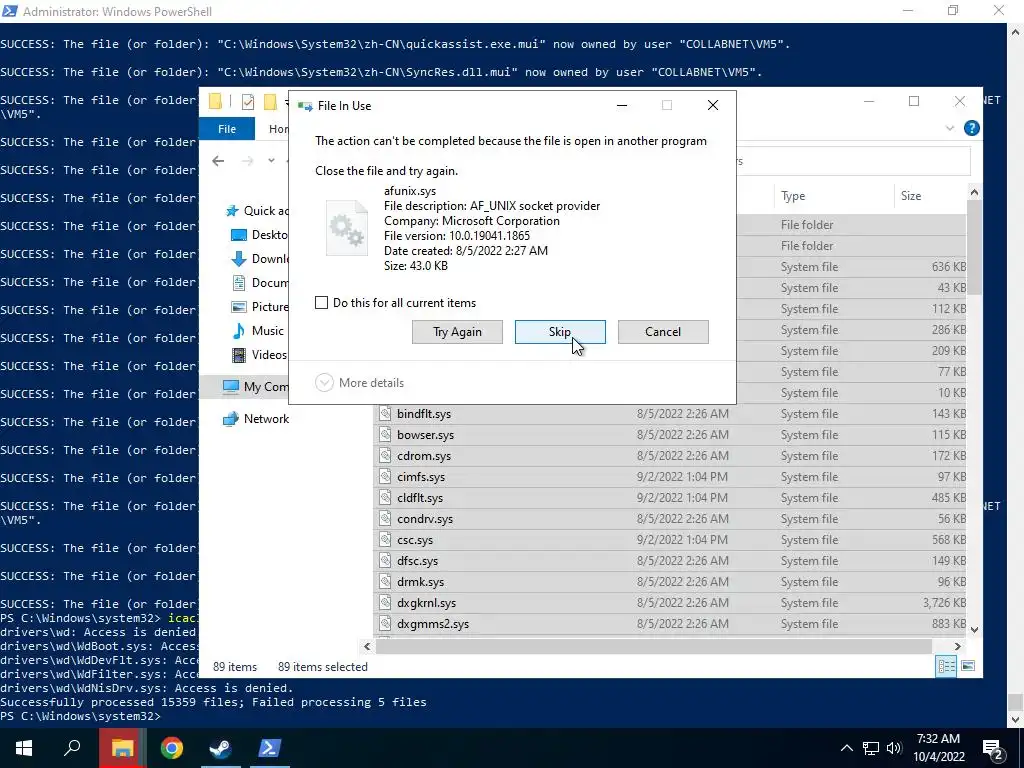Image resolution: width=1024 pixels, height=768 pixels.
Task: Open volume control tray icon
Action: (894, 748)
